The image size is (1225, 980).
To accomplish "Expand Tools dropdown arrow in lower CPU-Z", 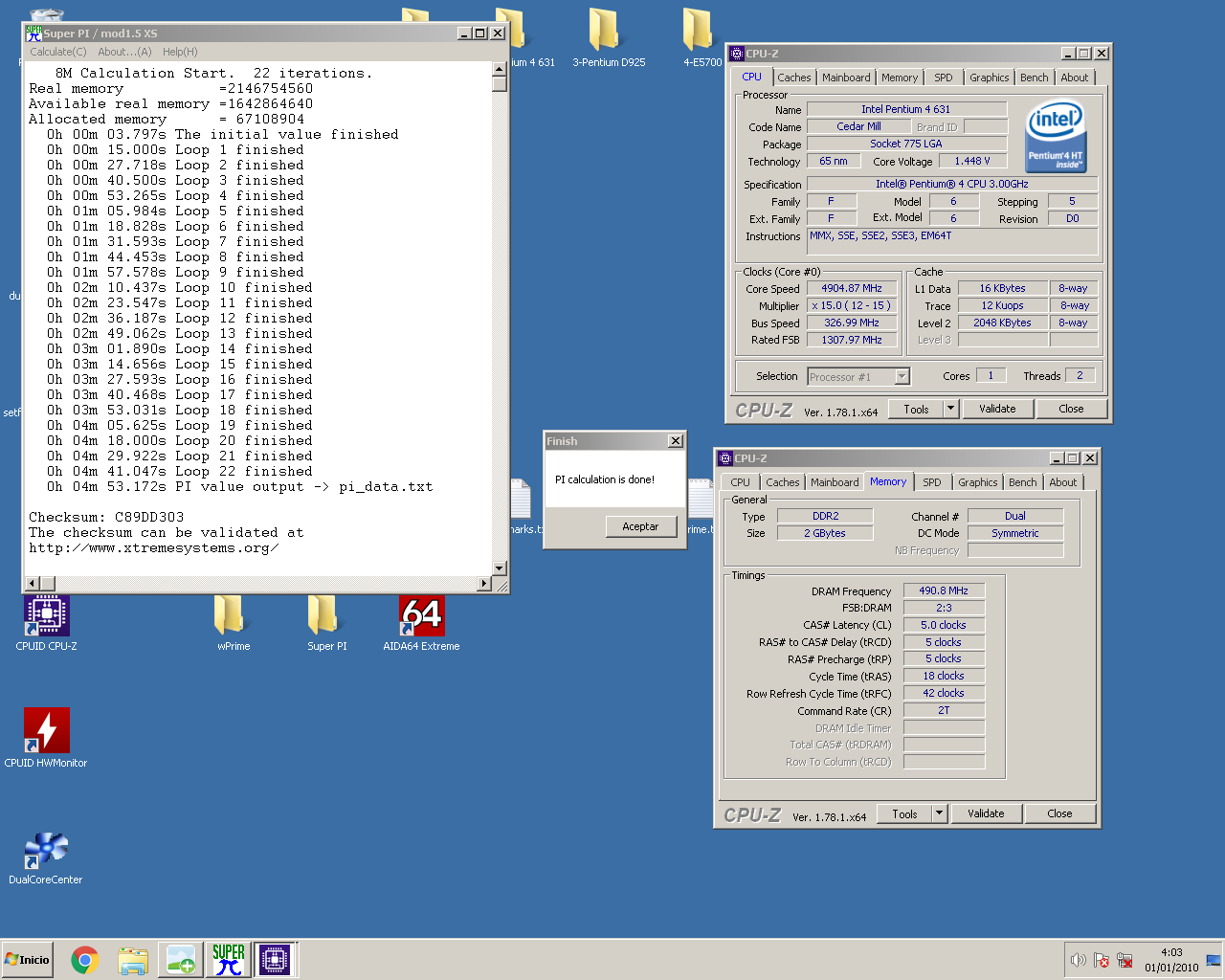I will (939, 813).
